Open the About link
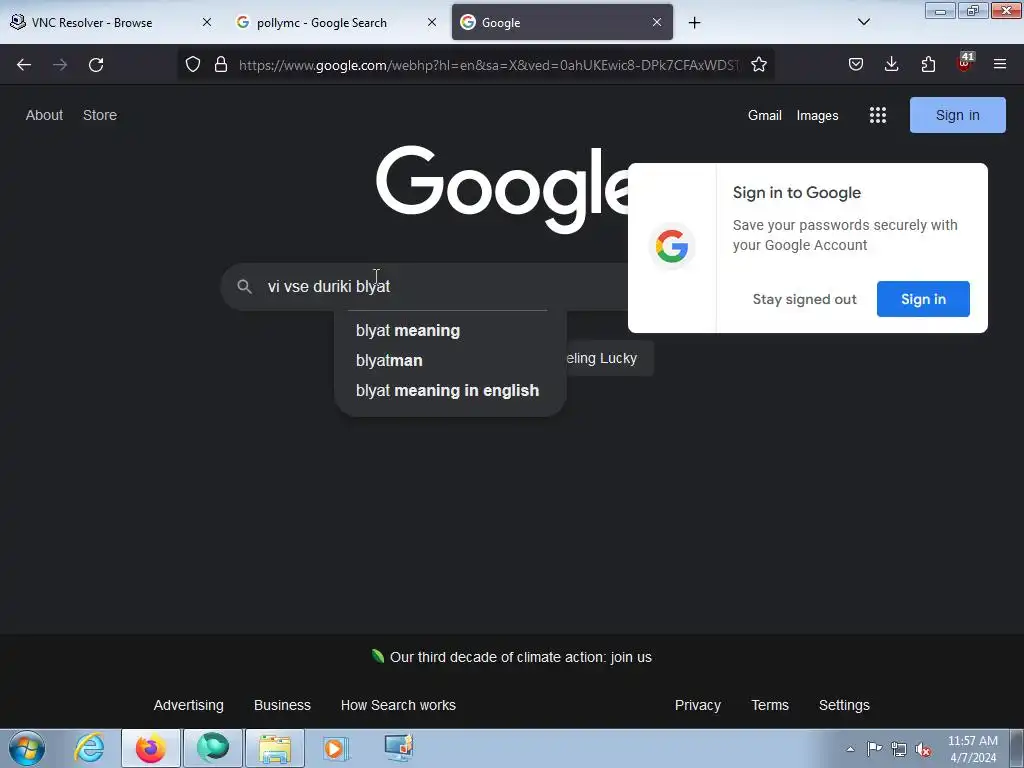Viewport: 1024px width, 768px height. pyautogui.click(x=44, y=115)
